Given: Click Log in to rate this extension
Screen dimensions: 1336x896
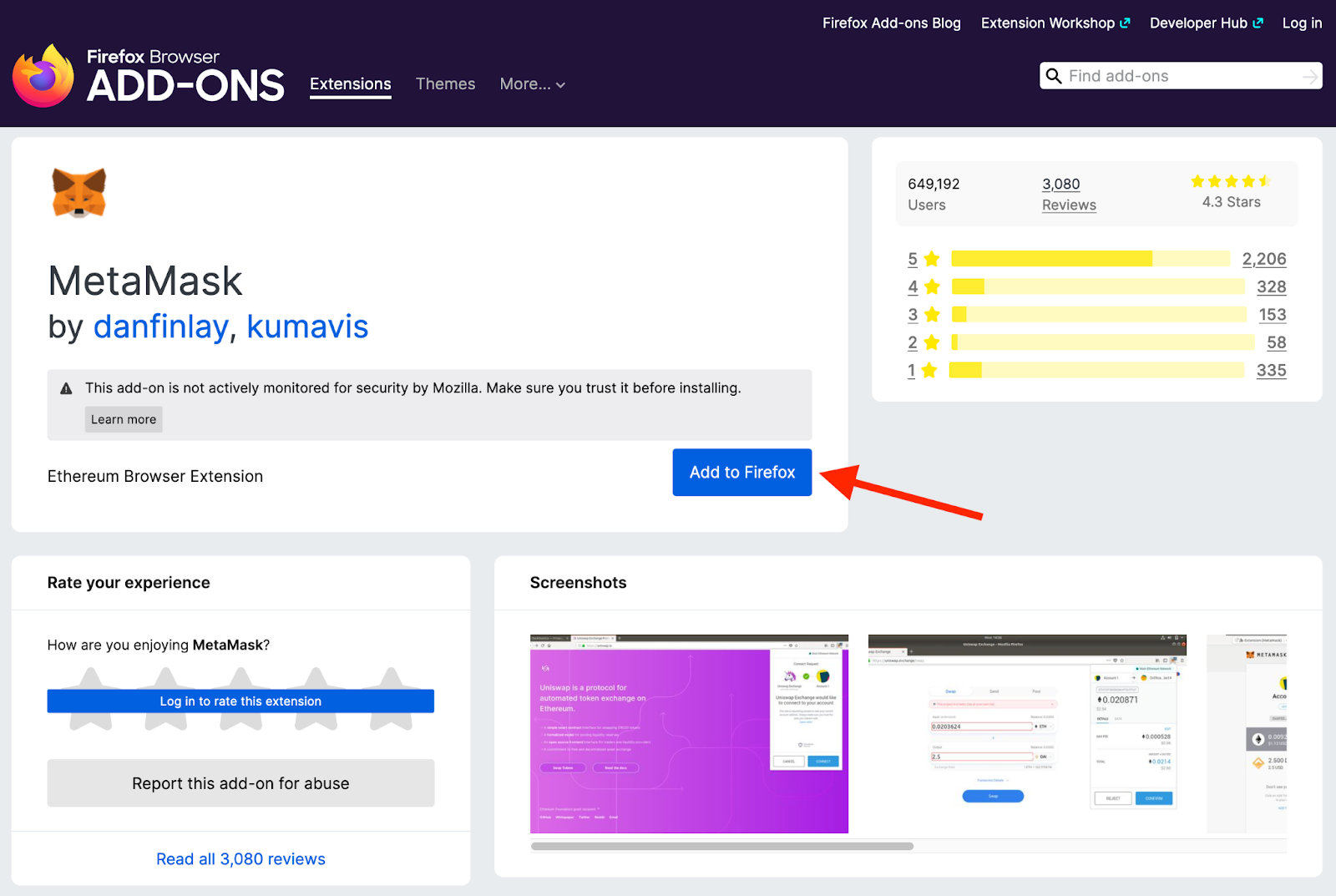Looking at the screenshot, I should 240,701.
